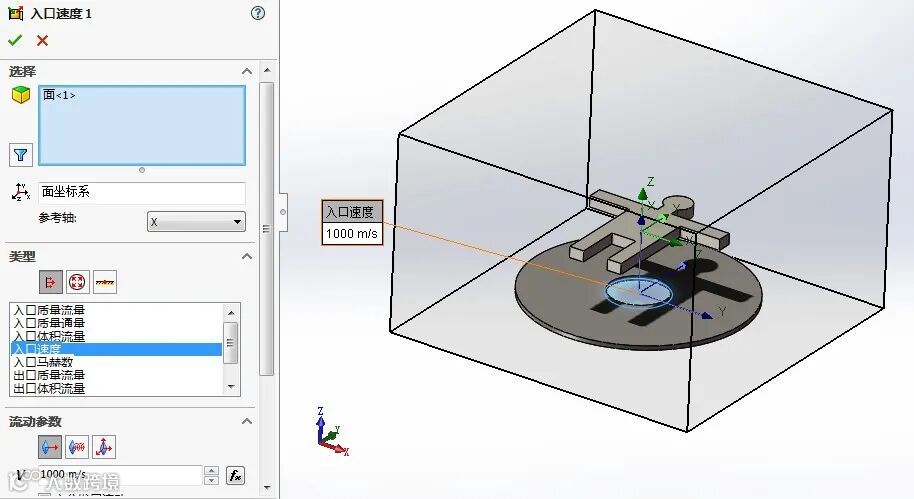The image size is (914, 499).
Task: Click 1000 m/s callout value in viewport
Action: pyautogui.click(x=351, y=234)
